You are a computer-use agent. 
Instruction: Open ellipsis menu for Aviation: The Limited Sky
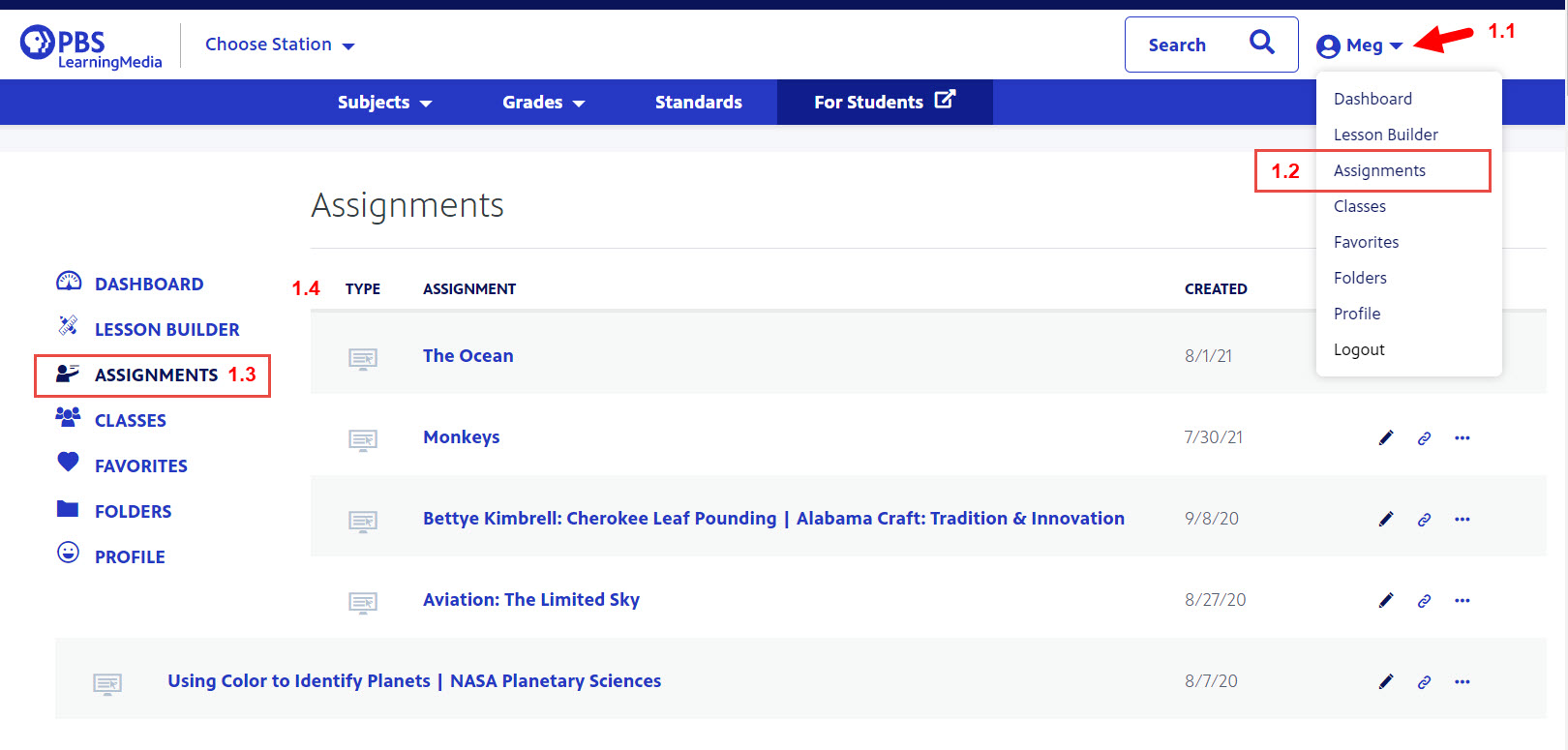click(x=1462, y=601)
